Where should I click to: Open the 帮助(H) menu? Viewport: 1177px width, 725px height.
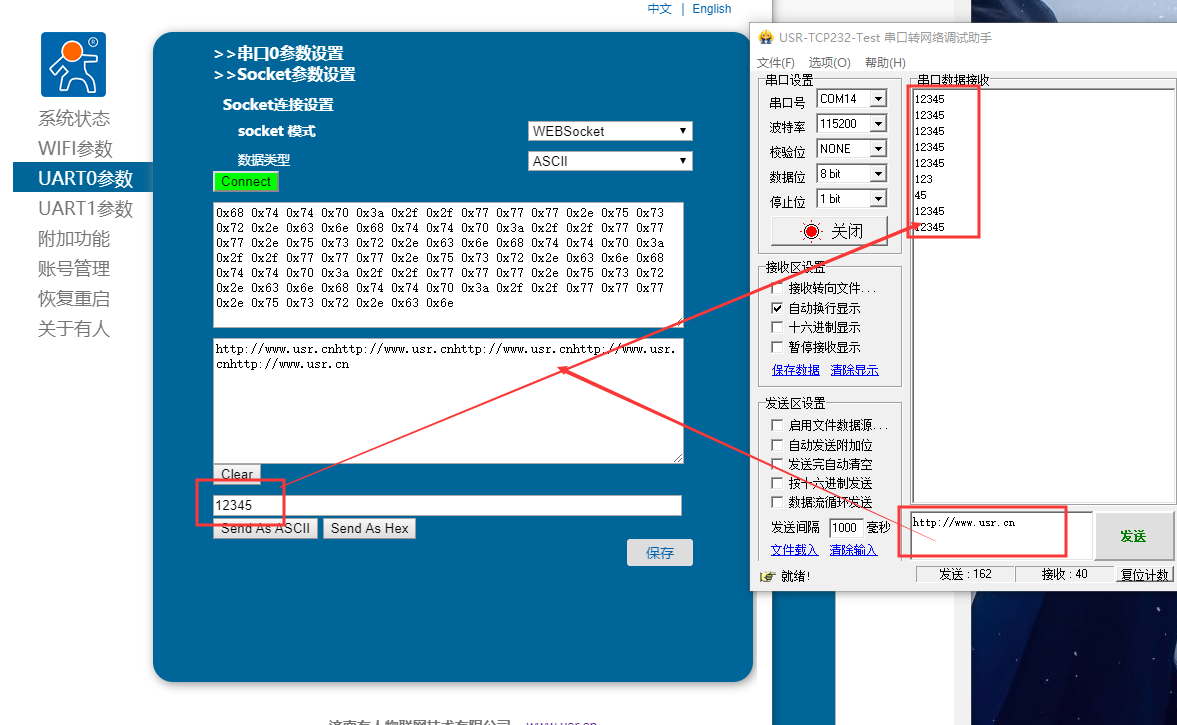885,63
